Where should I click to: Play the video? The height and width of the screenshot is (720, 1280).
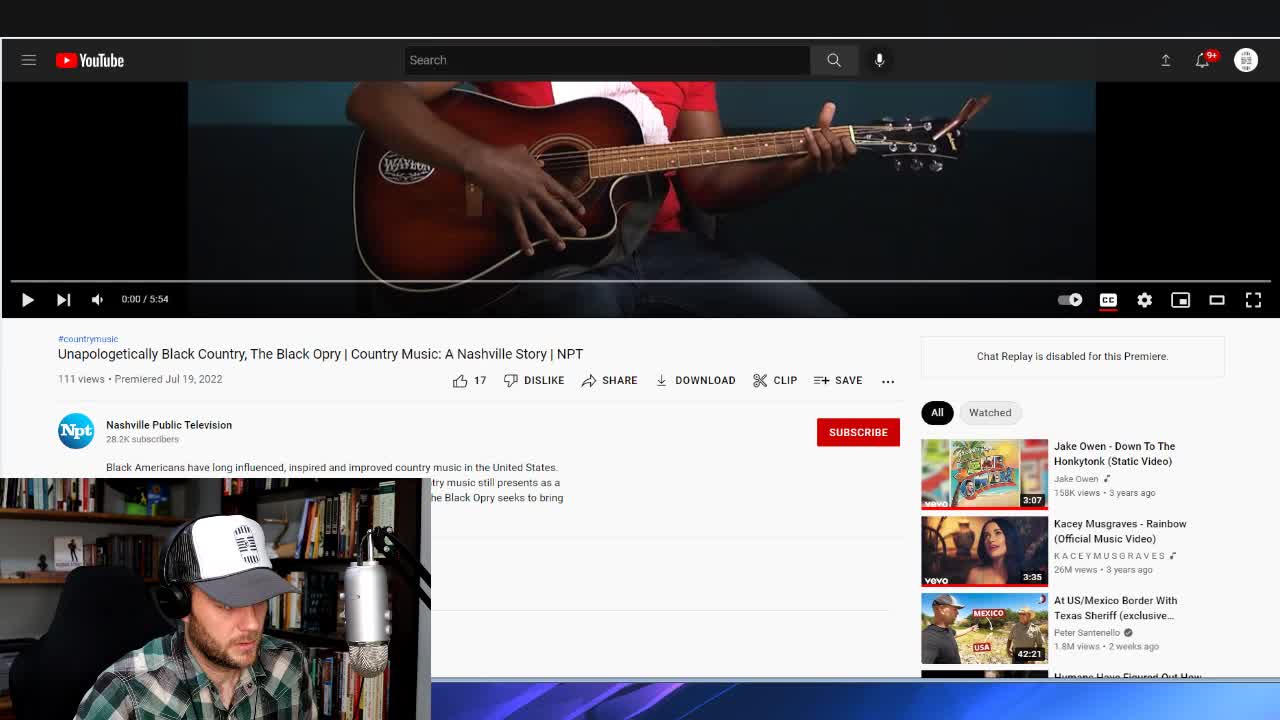point(28,299)
